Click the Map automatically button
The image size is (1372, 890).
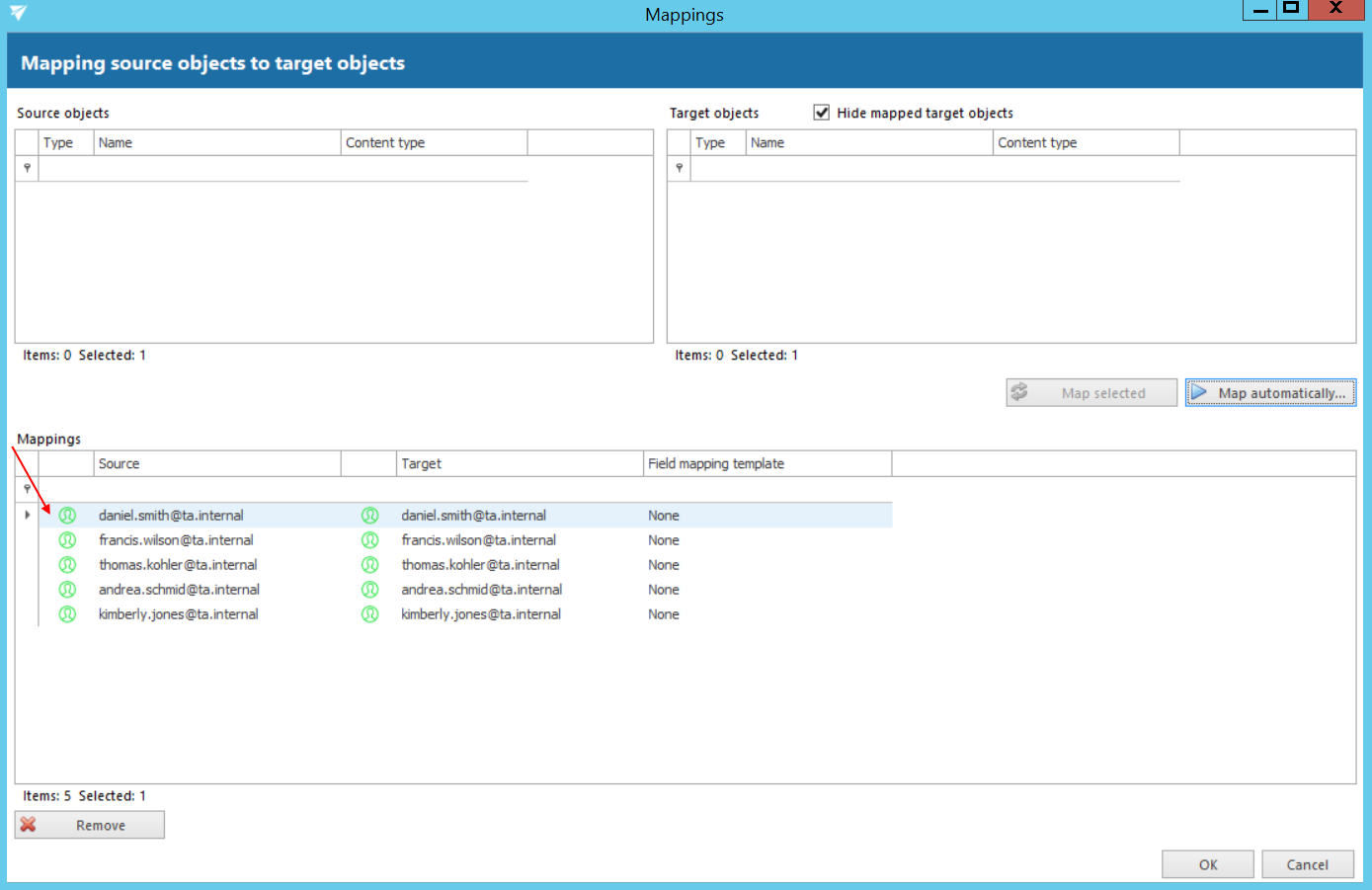click(1270, 393)
